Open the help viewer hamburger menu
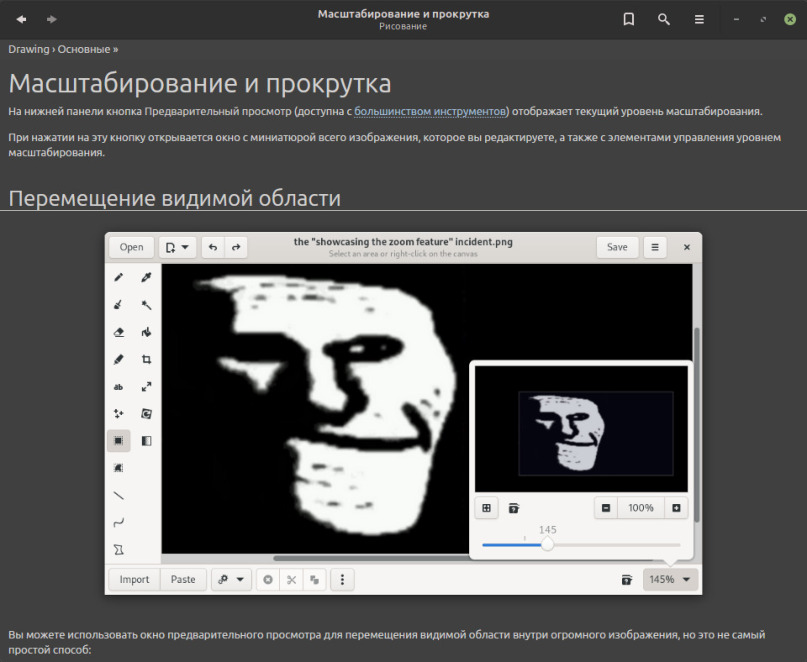Screen dimensions: 807x662 699,19
